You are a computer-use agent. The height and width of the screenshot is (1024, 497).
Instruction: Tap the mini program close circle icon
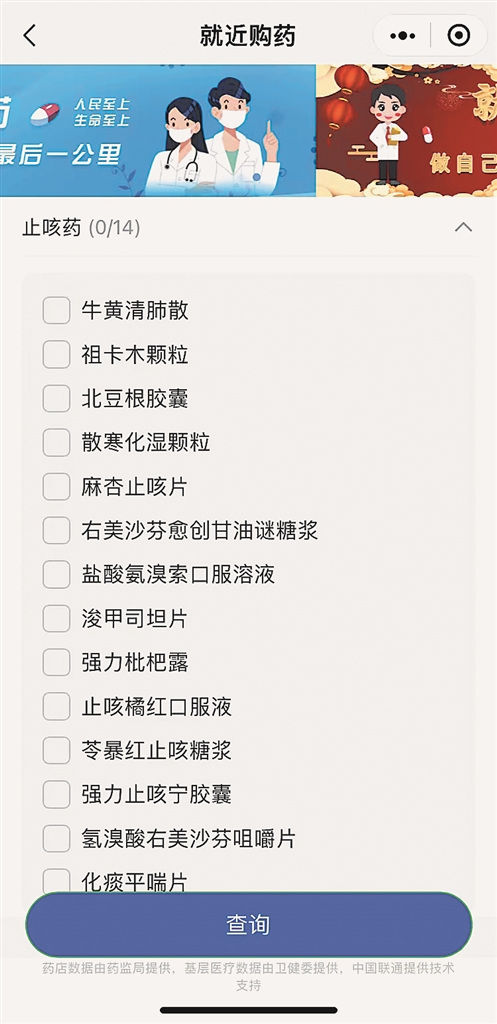tap(459, 35)
